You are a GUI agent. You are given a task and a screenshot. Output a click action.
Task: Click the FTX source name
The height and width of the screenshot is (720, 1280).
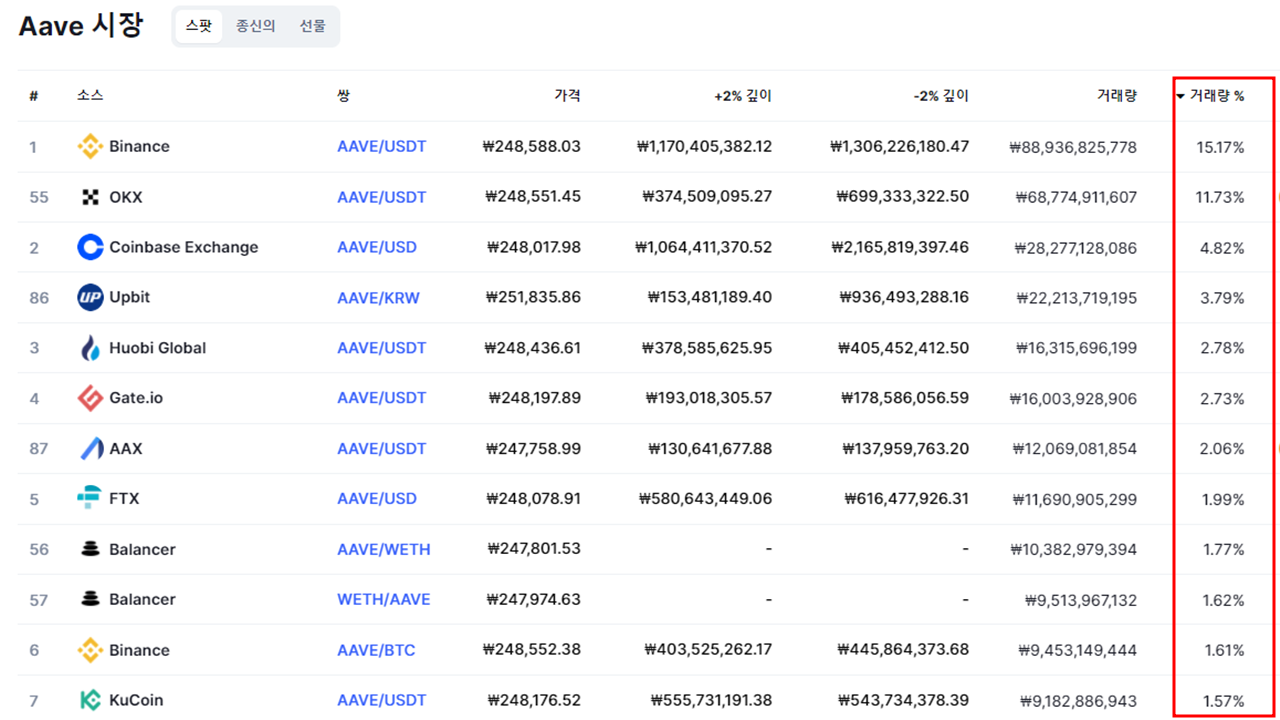(x=124, y=498)
